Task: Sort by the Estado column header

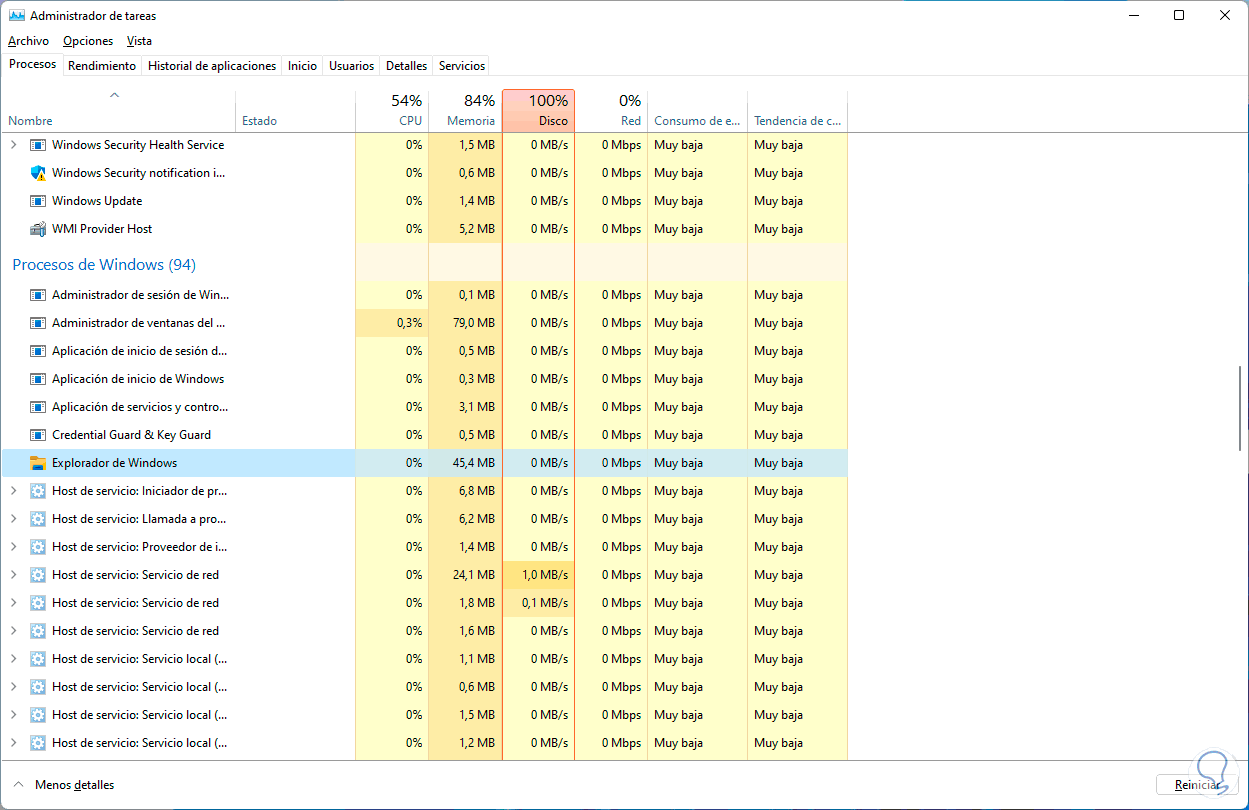Action: tap(296, 111)
